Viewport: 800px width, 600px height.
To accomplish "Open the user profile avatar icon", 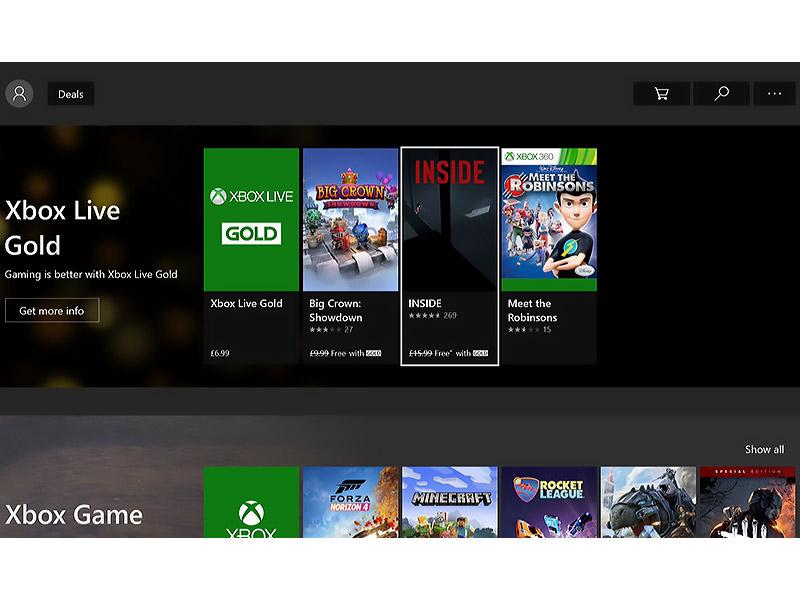I will click(x=19, y=94).
